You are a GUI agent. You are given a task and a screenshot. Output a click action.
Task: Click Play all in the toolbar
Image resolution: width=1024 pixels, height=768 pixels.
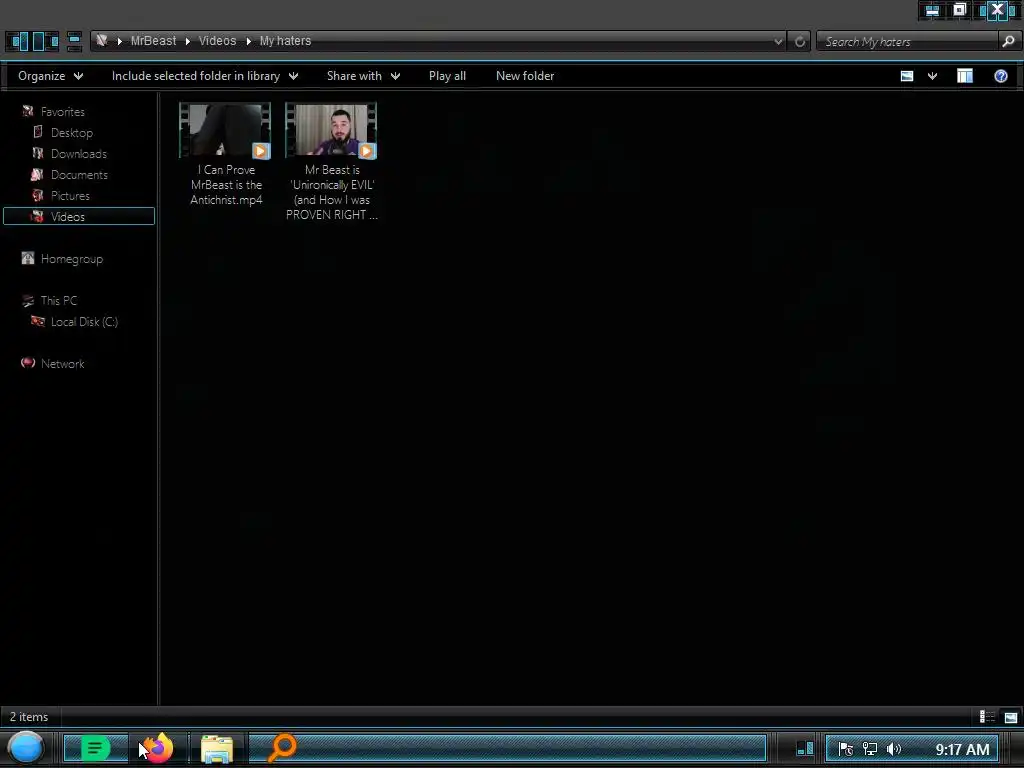tap(447, 76)
